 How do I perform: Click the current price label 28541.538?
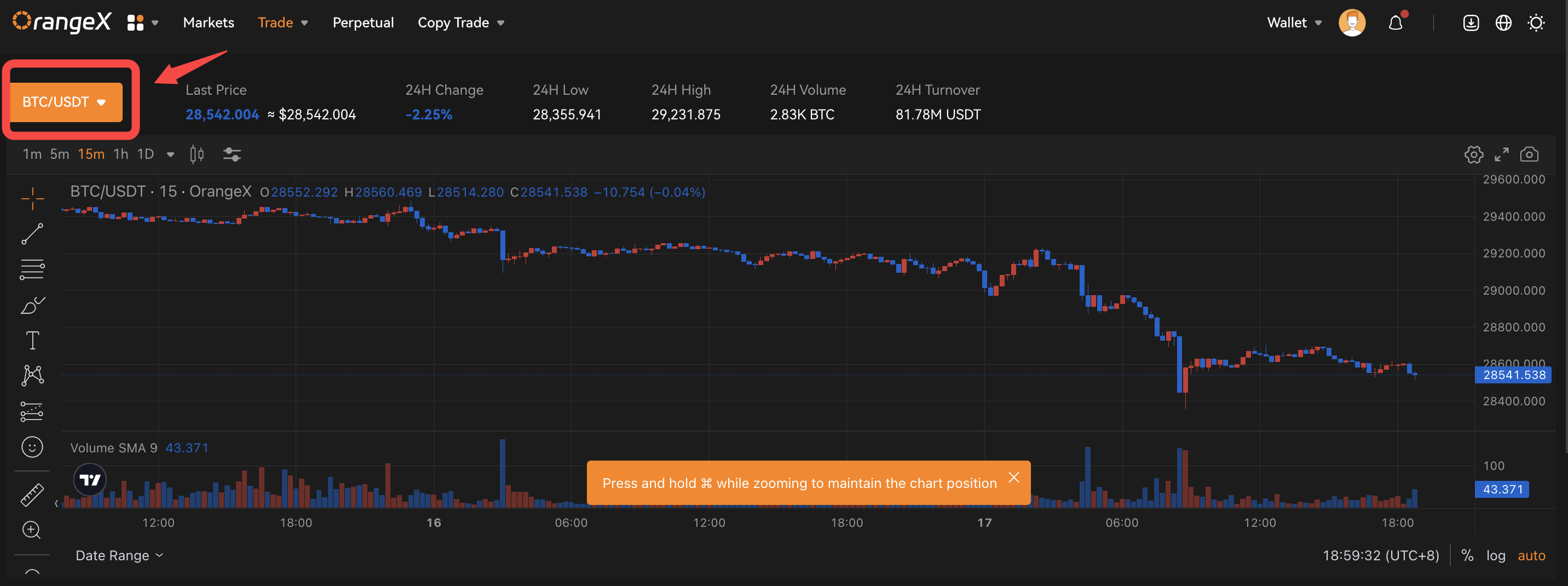(1514, 375)
